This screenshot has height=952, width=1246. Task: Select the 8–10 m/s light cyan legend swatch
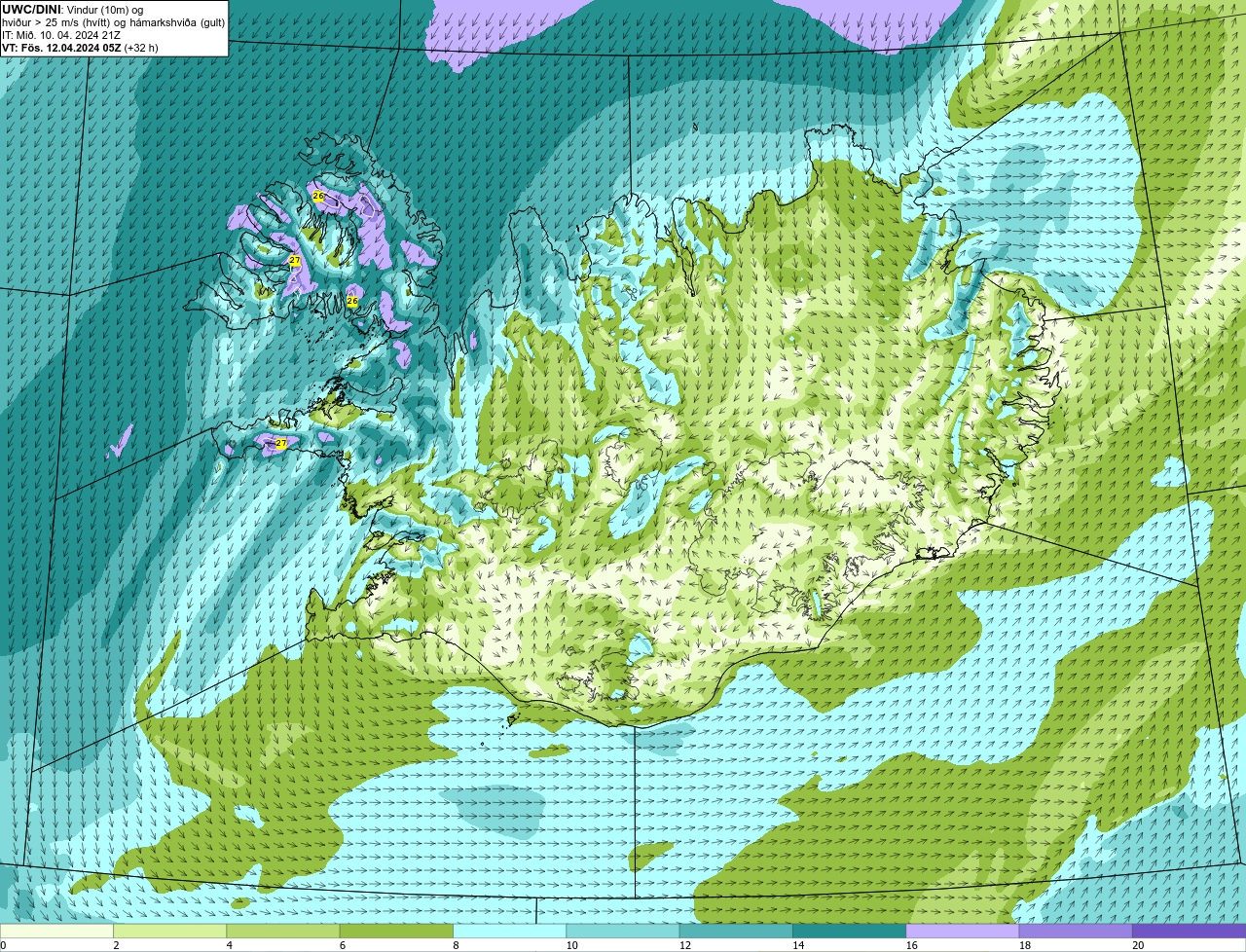[x=510, y=931]
